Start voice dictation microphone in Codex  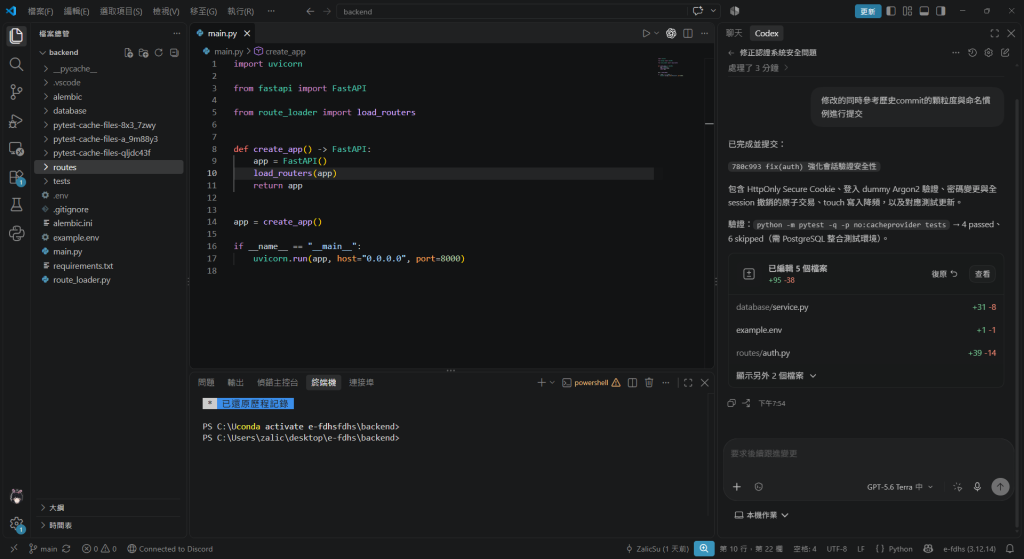(x=977, y=487)
